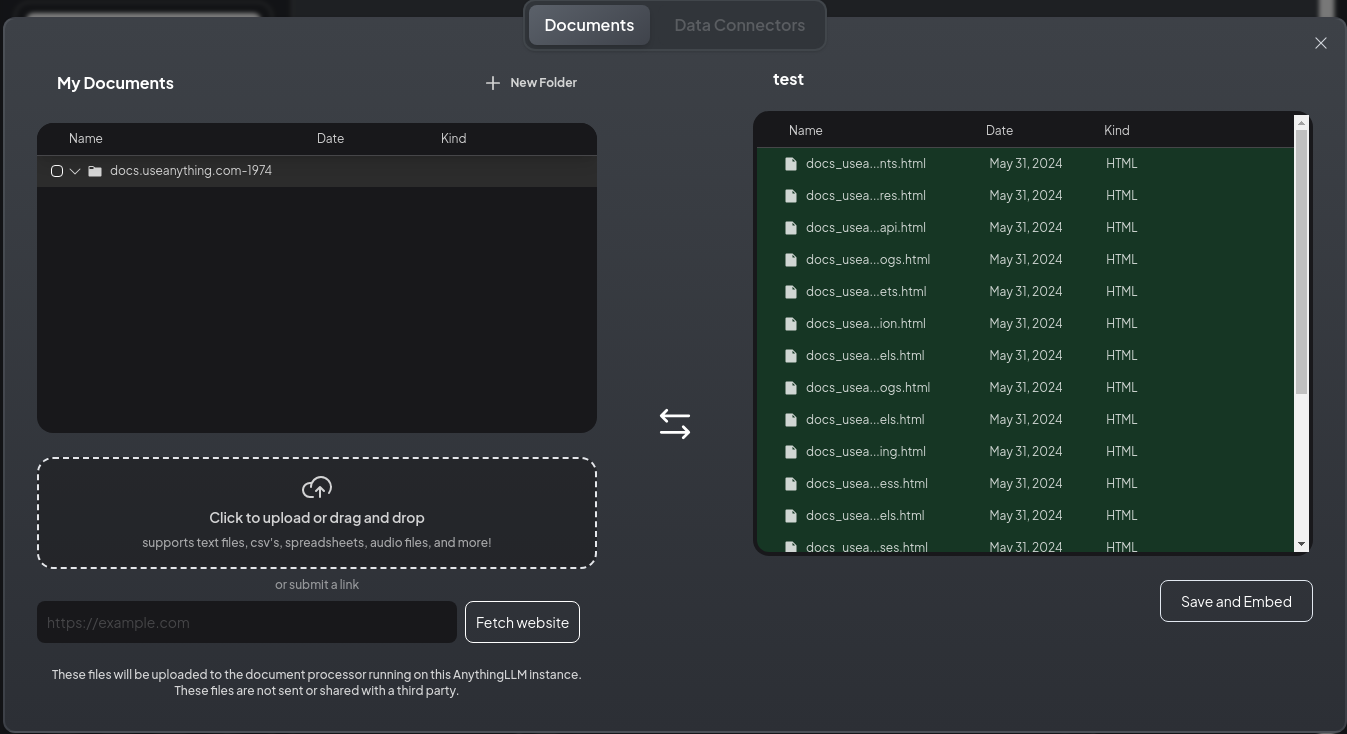Expand the docs.useanything.com-1974 folder chevron
Screen dimensions: 1347x734
coord(74,171)
